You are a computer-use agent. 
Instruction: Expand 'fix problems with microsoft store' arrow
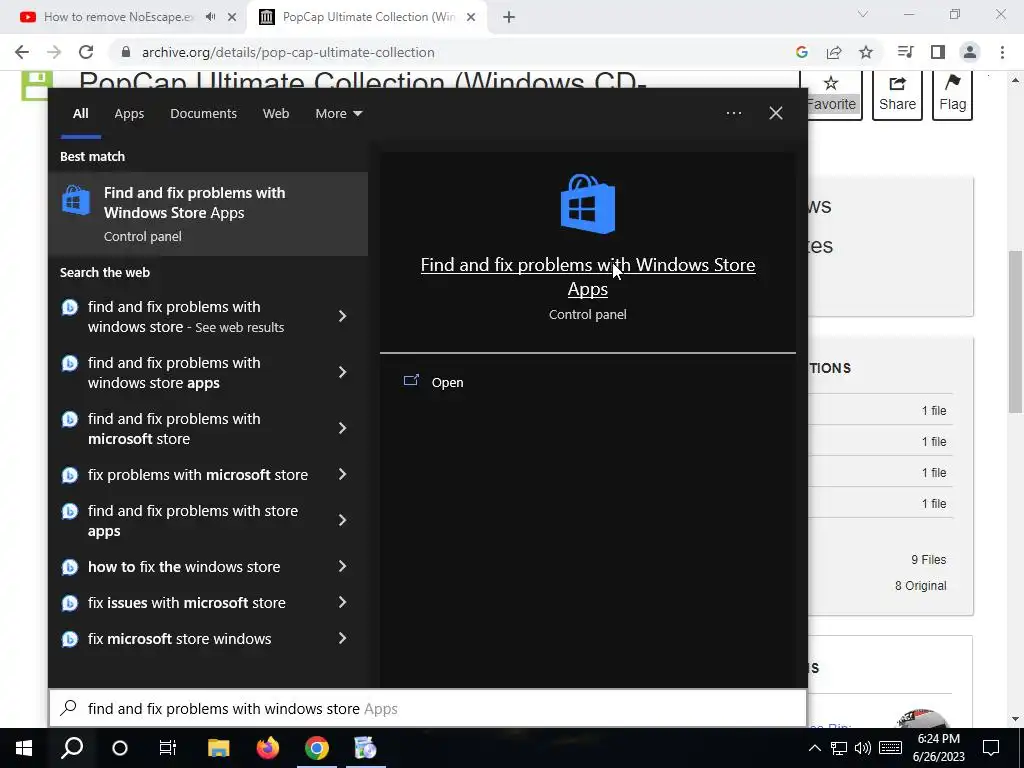point(342,475)
